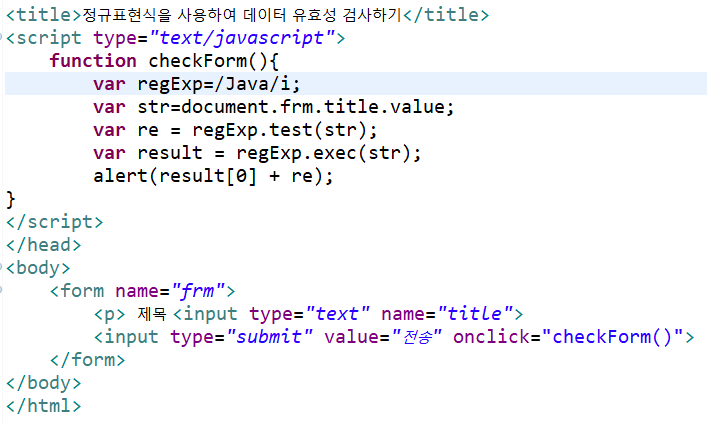Click the Korean label 제목

(152, 314)
